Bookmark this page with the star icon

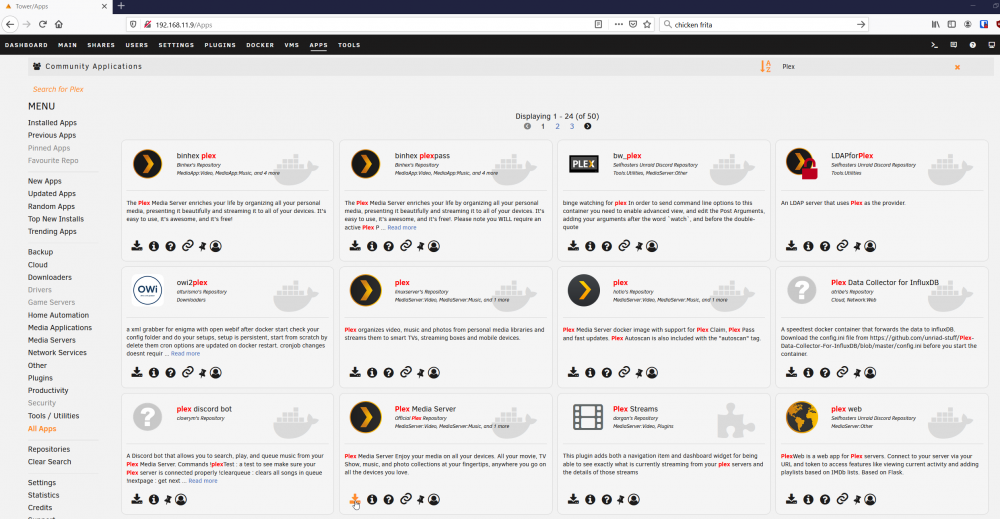647,24
